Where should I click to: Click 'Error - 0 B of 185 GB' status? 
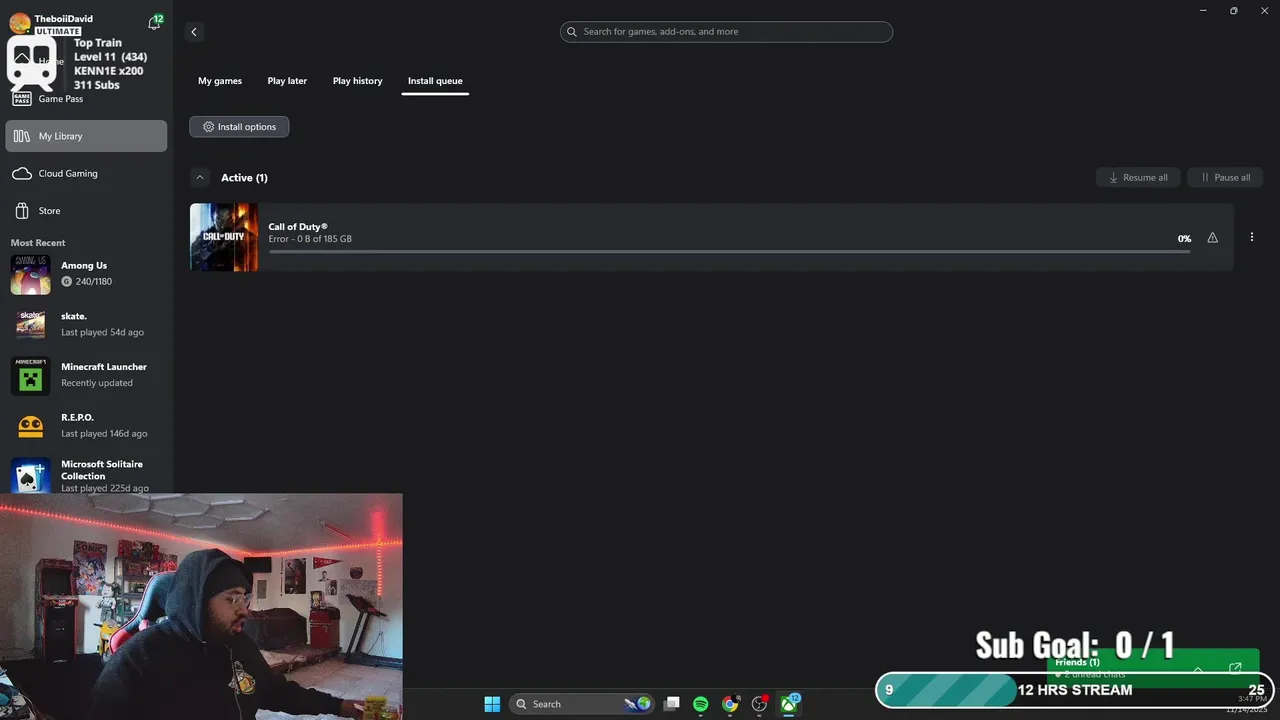tap(310, 239)
